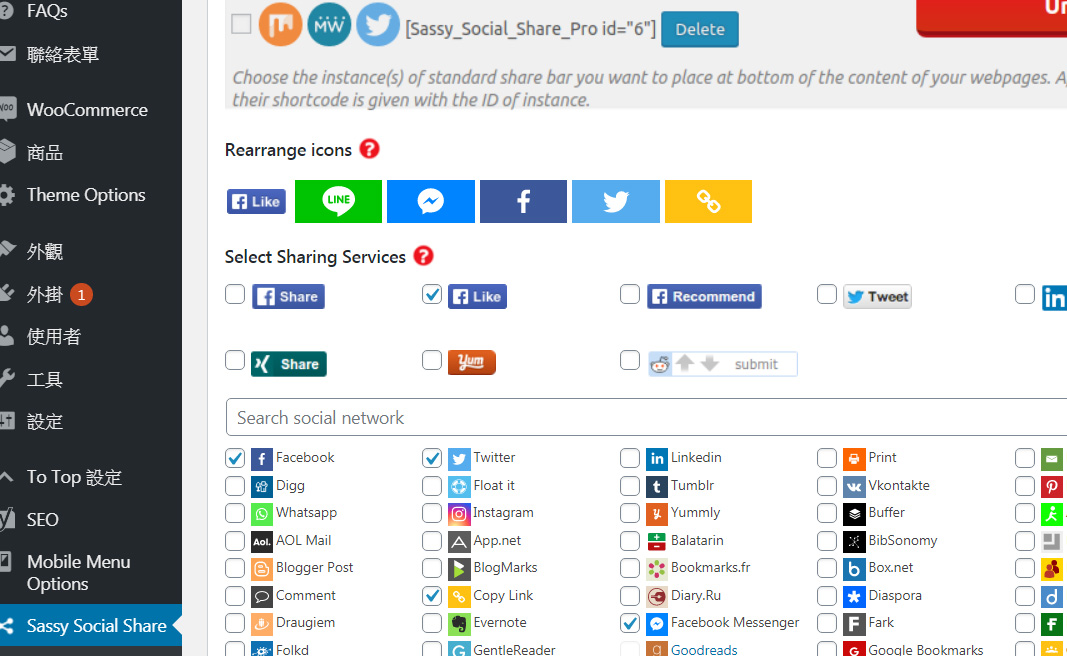1067x656 pixels.
Task: Check the Tweet button checkbox
Action: (x=827, y=294)
